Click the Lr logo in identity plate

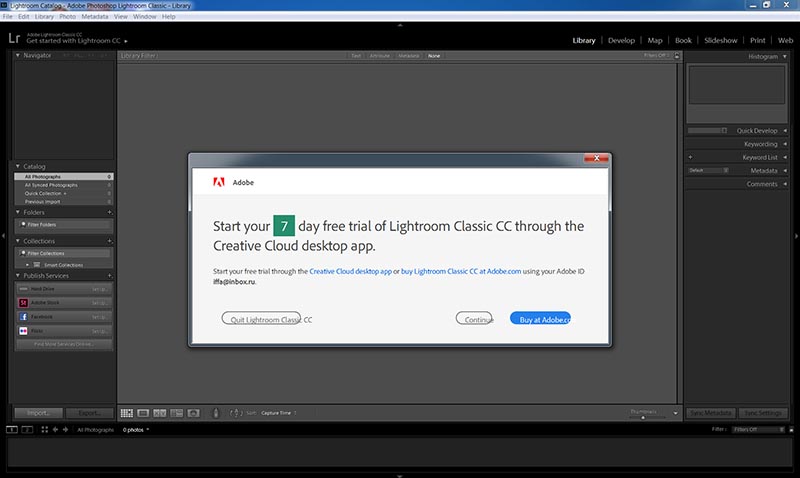click(x=14, y=38)
